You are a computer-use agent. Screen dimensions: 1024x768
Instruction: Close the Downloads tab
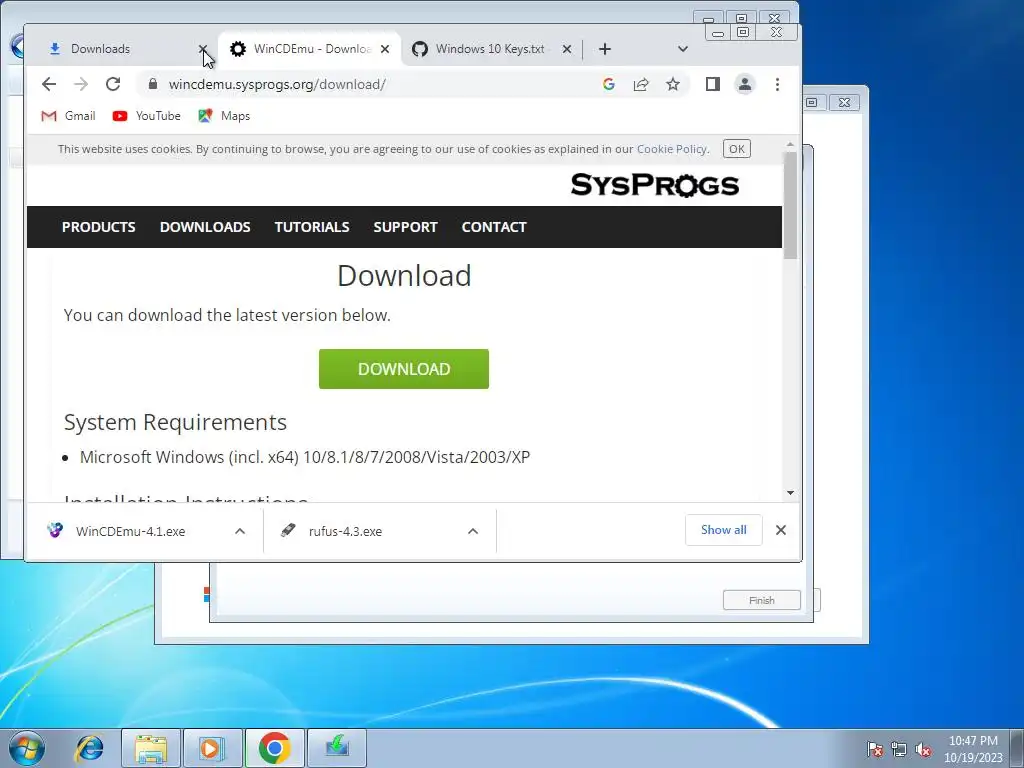(203, 49)
